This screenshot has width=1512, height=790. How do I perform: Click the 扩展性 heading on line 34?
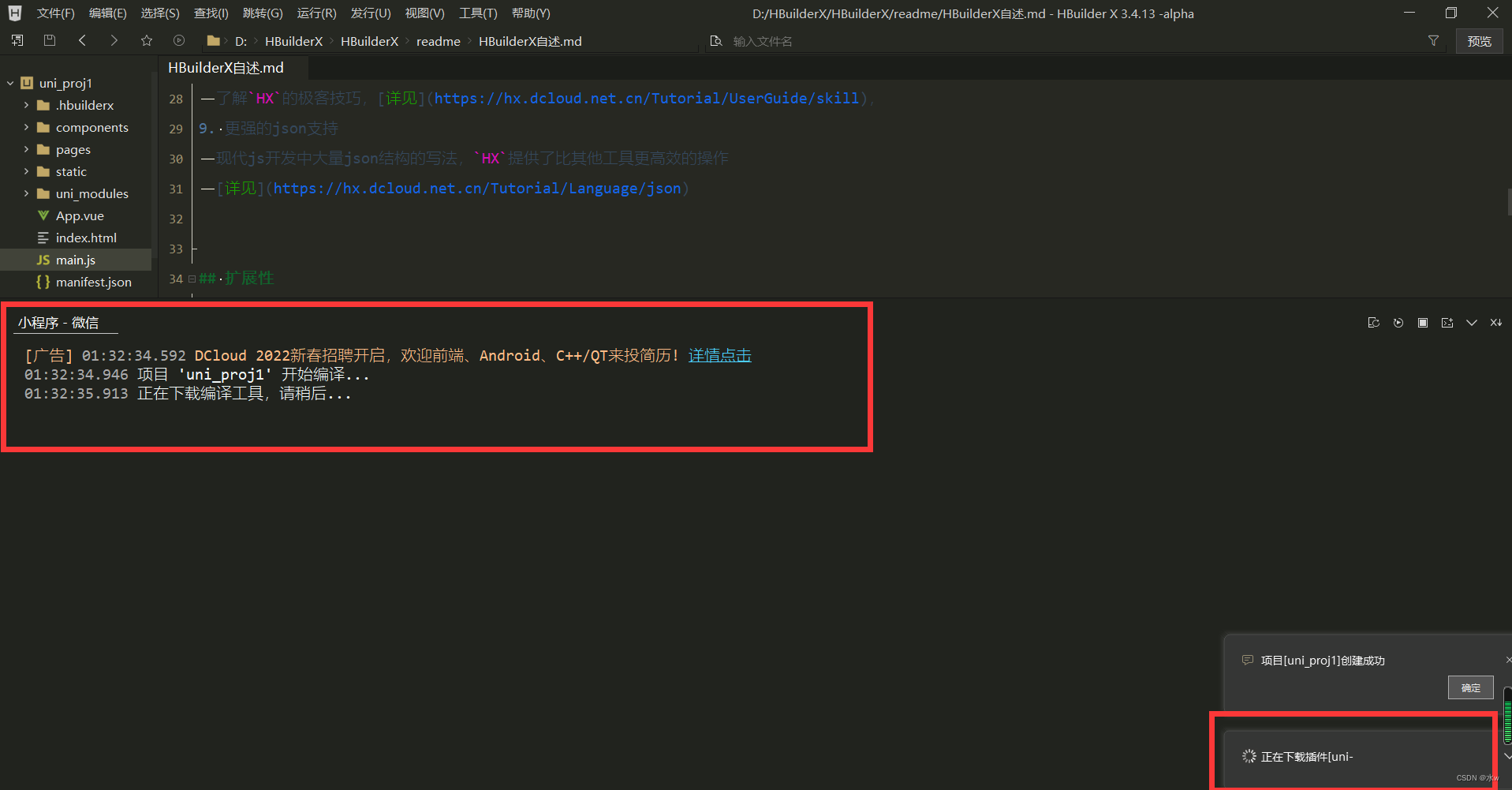tap(249, 278)
